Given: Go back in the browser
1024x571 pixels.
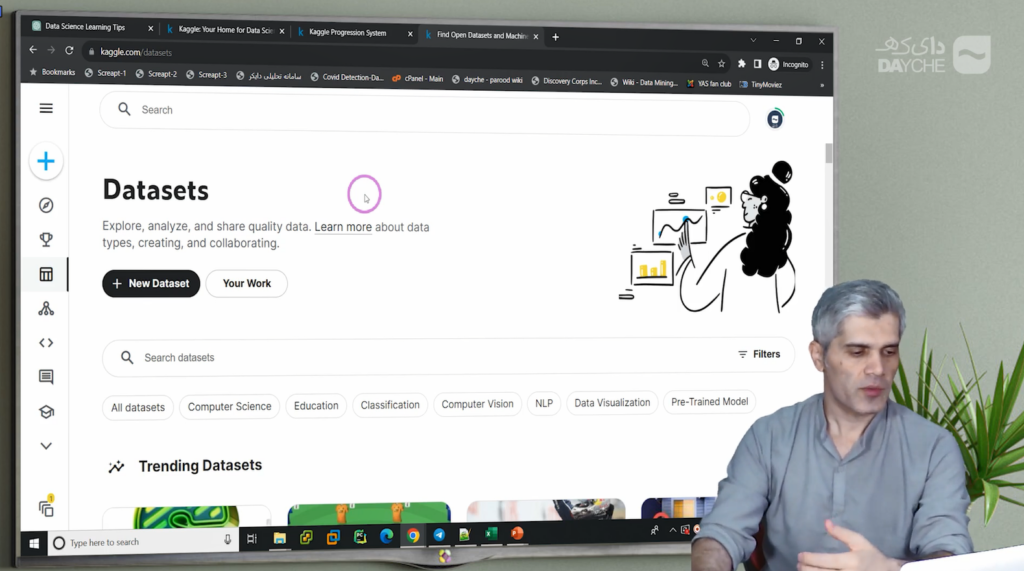Looking at the screenshot, I should [33, 50].
